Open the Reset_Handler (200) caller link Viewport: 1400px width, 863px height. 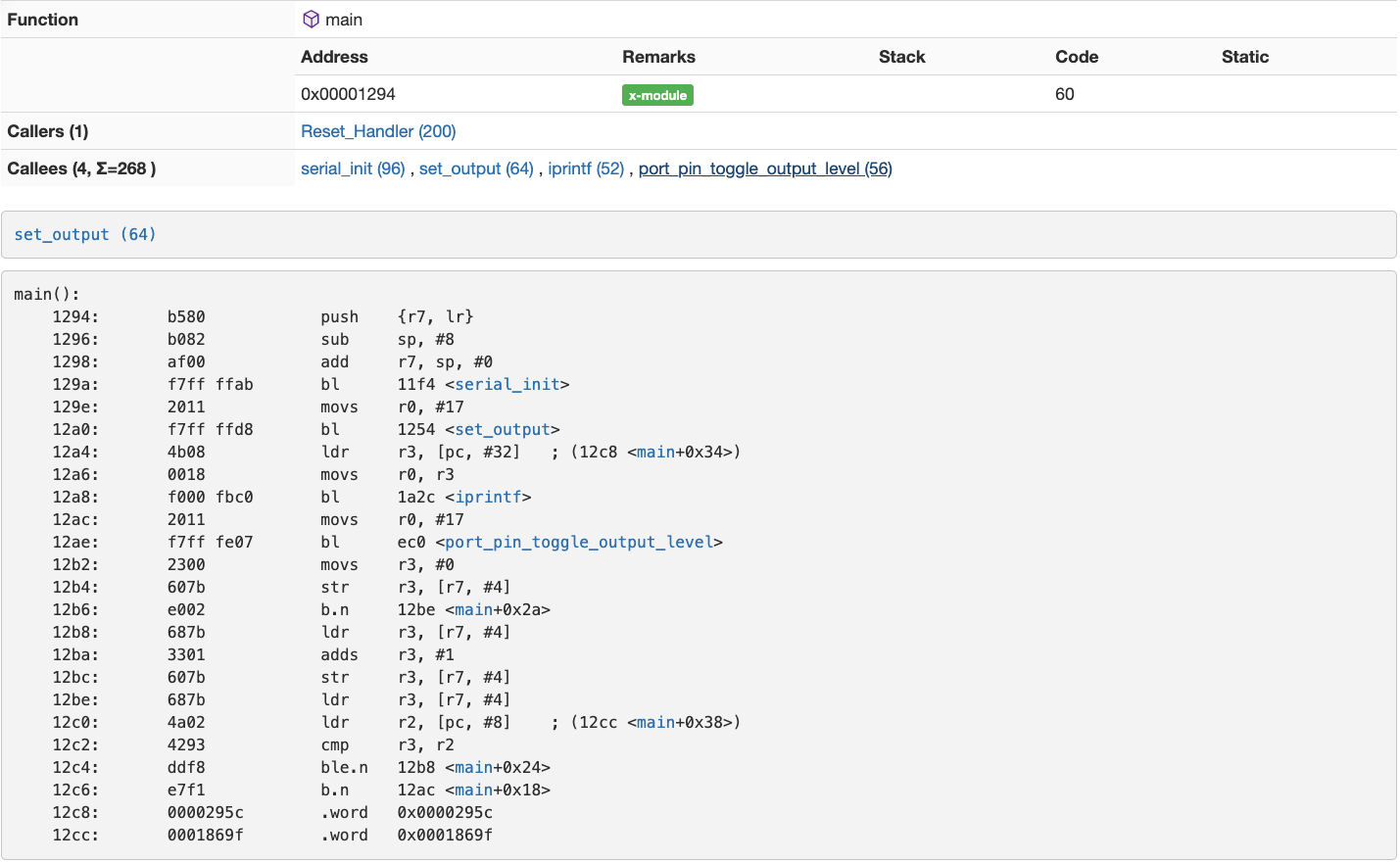(378, 131)
